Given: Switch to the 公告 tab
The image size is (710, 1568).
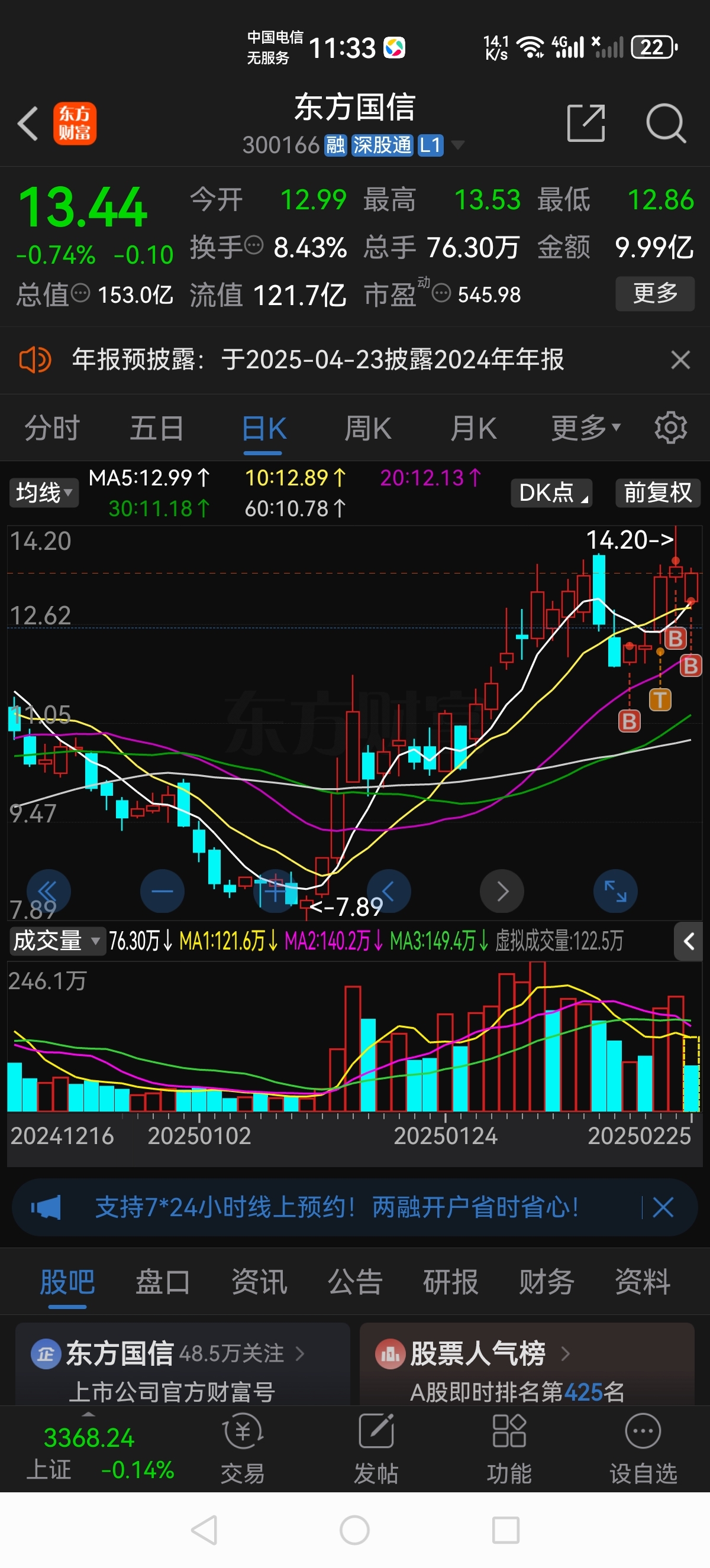Looking at the screenshot, I should 355,1282.
